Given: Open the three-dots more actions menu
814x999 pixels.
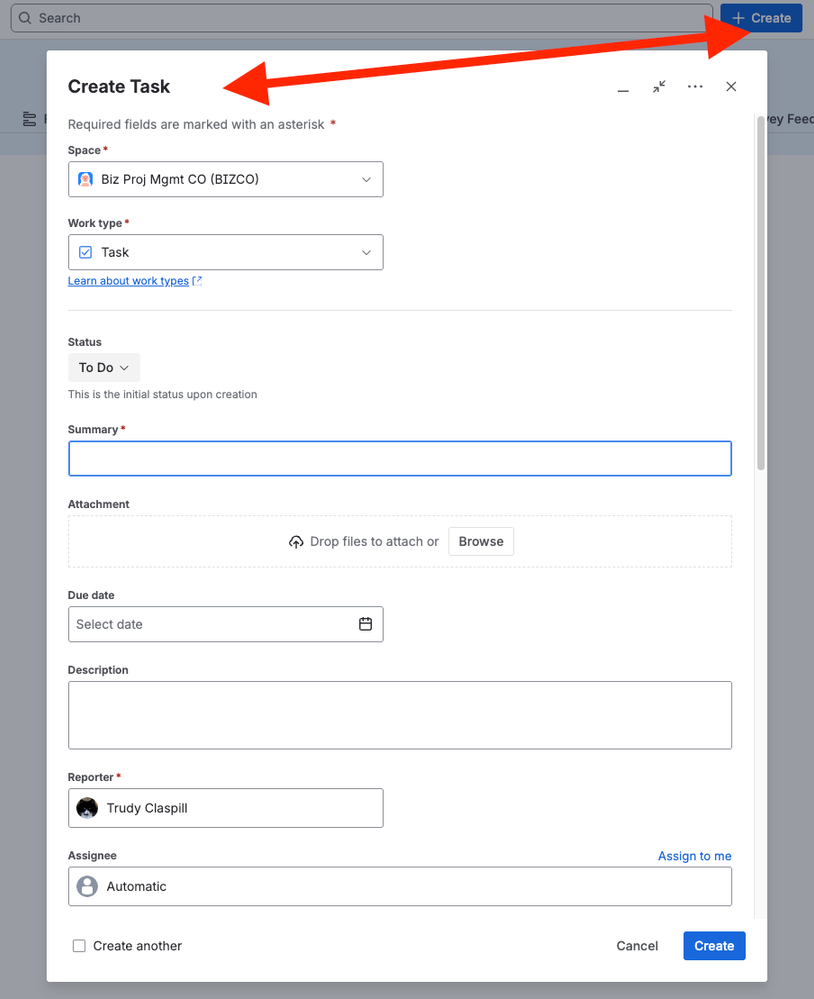Looking at the screenshot, I should click(695, 87).
